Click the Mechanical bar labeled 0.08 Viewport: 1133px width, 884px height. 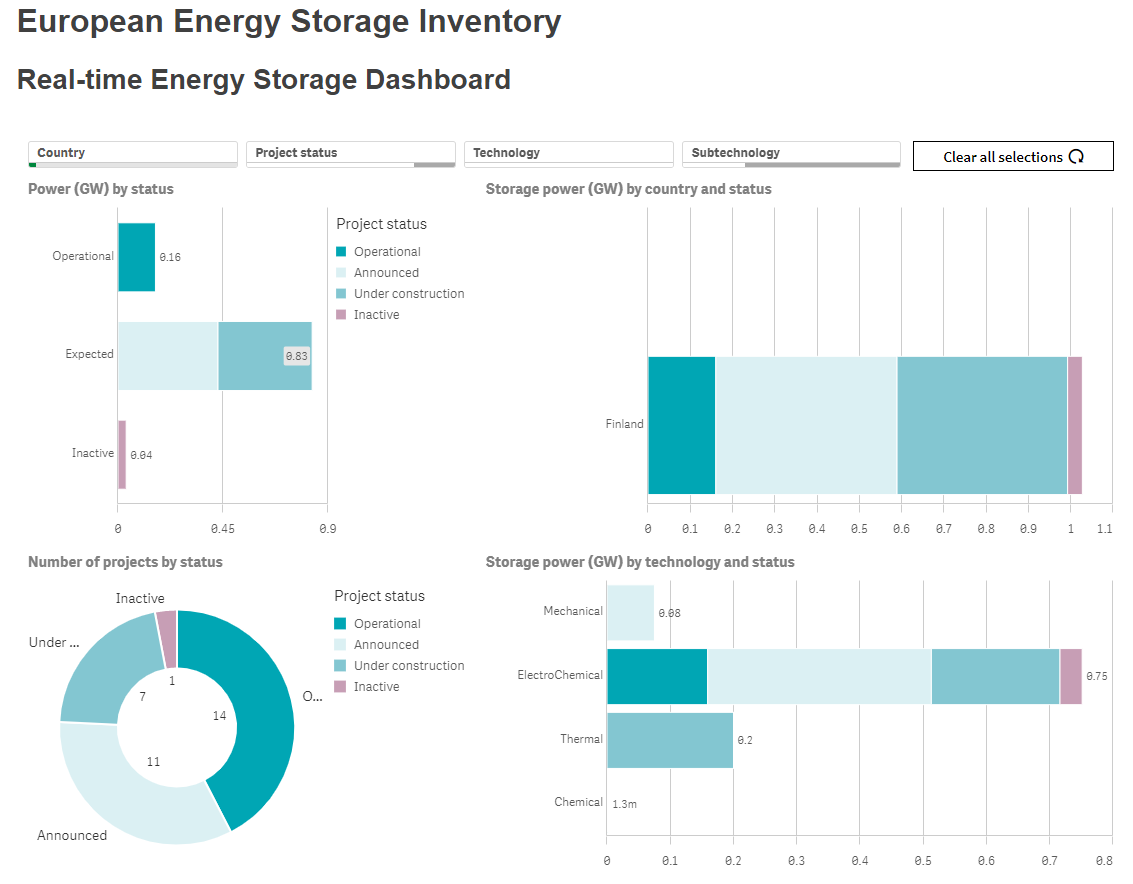click(x=630, y=612)
